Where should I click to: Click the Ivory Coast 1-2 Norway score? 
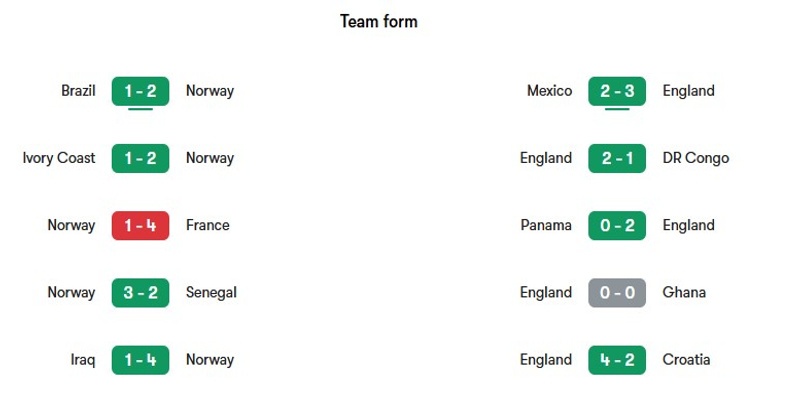[x=140, y=159]
